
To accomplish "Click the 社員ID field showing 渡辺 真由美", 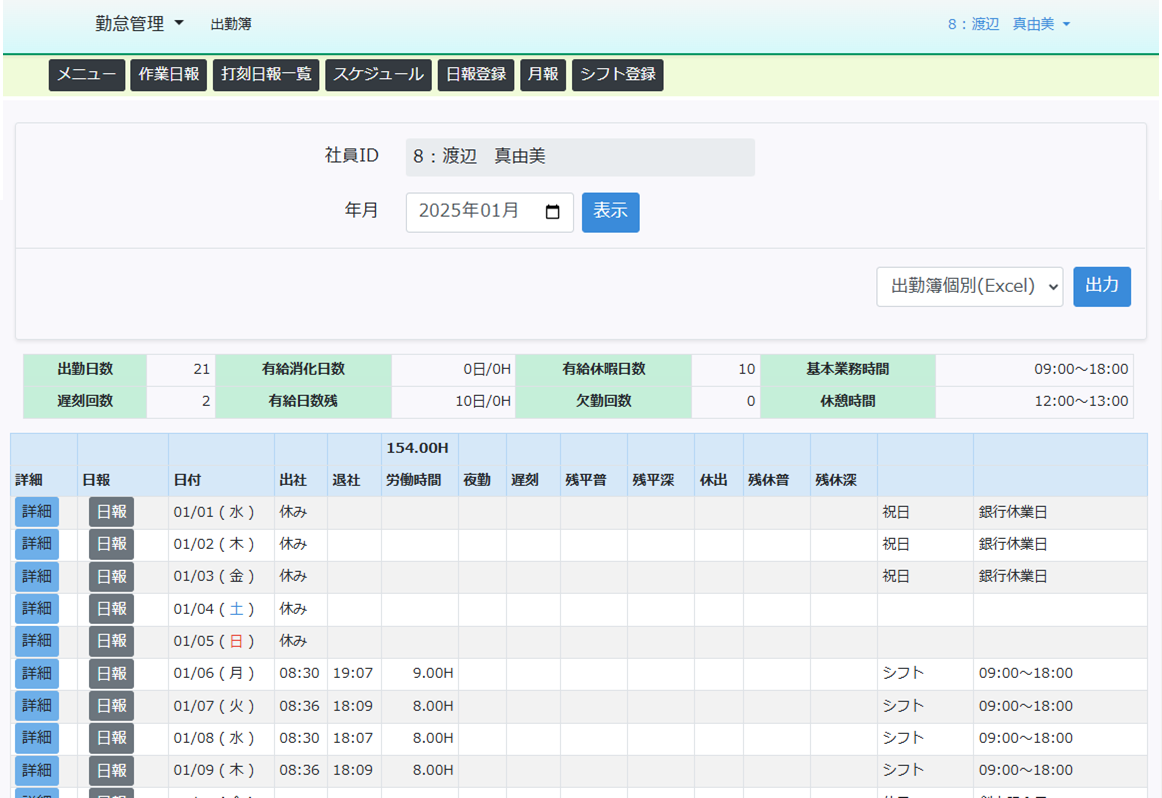I will click(x=579, y=157).
